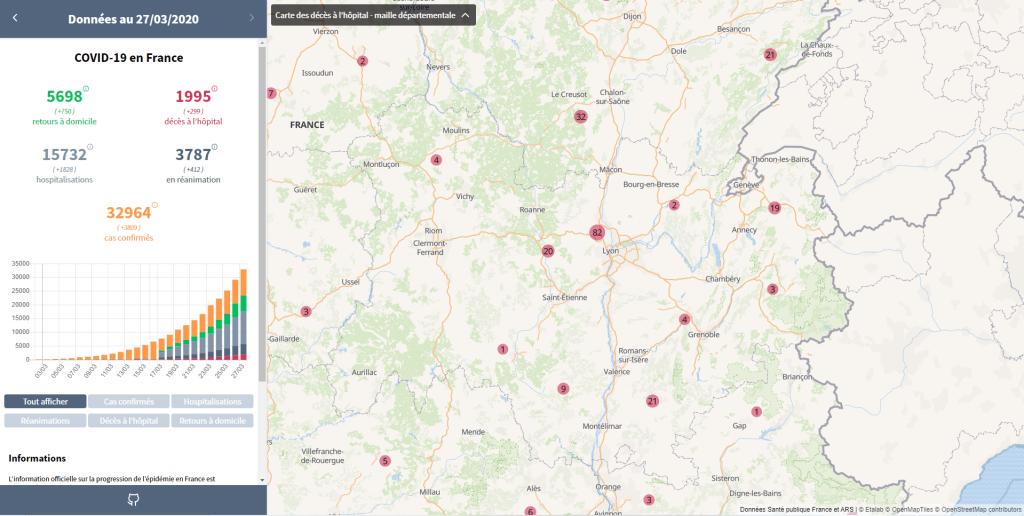Toggle the Cas confirmés chart filter
Image resolution: width=1024 pixels, height=516 pixels.
pos(129,401)
